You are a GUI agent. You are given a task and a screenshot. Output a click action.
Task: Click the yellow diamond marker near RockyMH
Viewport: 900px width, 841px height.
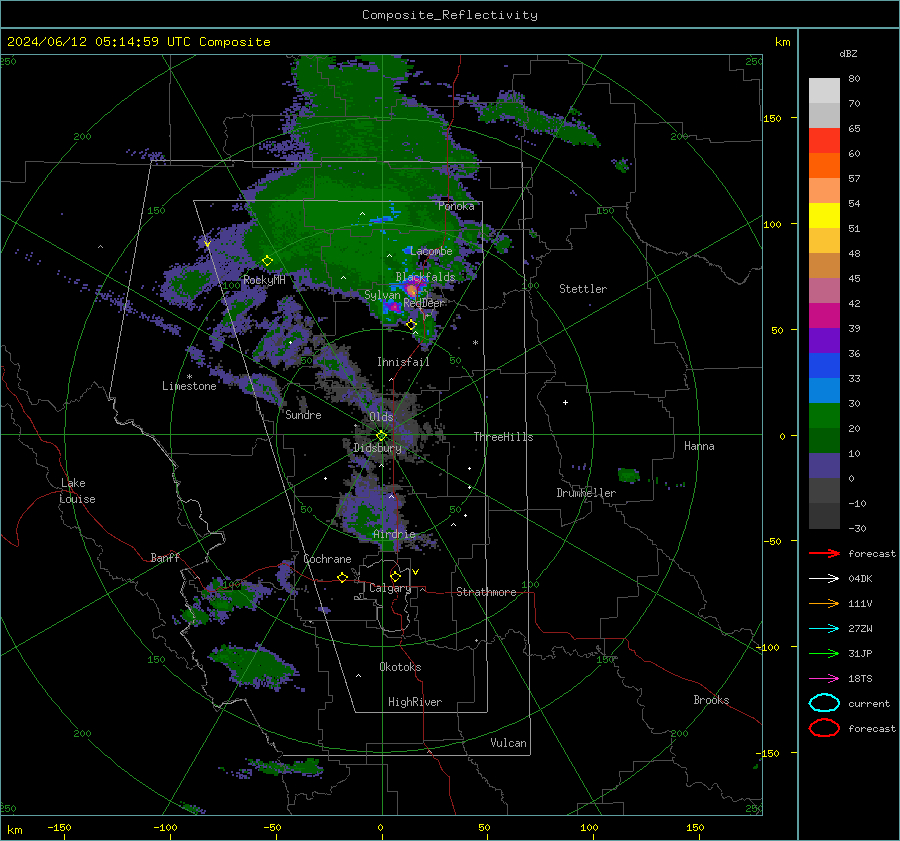coord(267,261)
